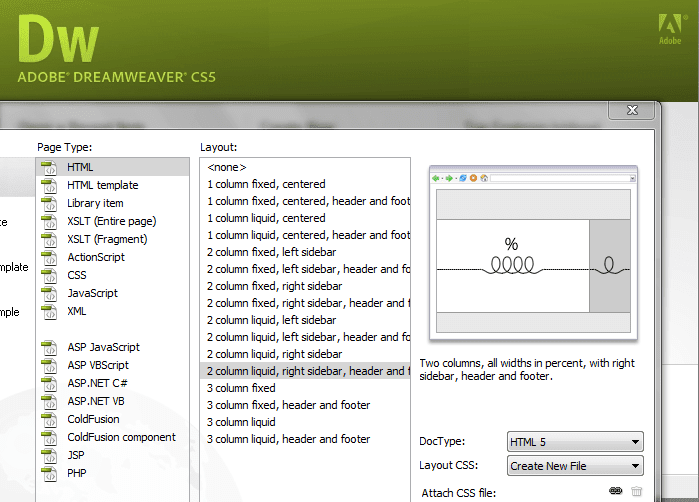Choose 2 column liquid, right sidebar, header and footer
Screen dimensions: 699x502
click(x=305, y=371)
